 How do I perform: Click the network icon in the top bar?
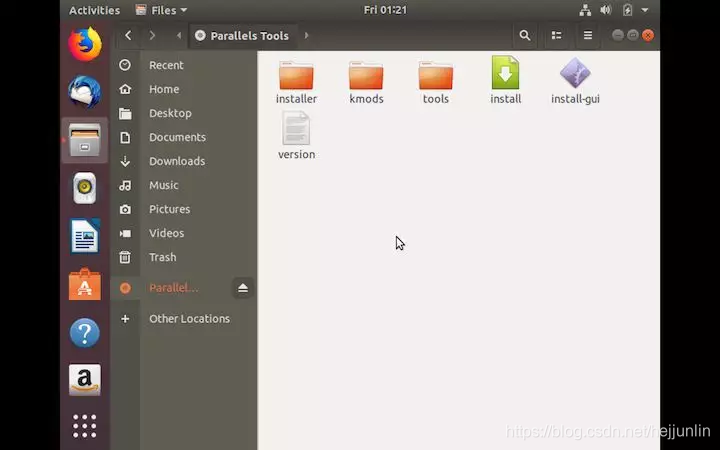585,10
